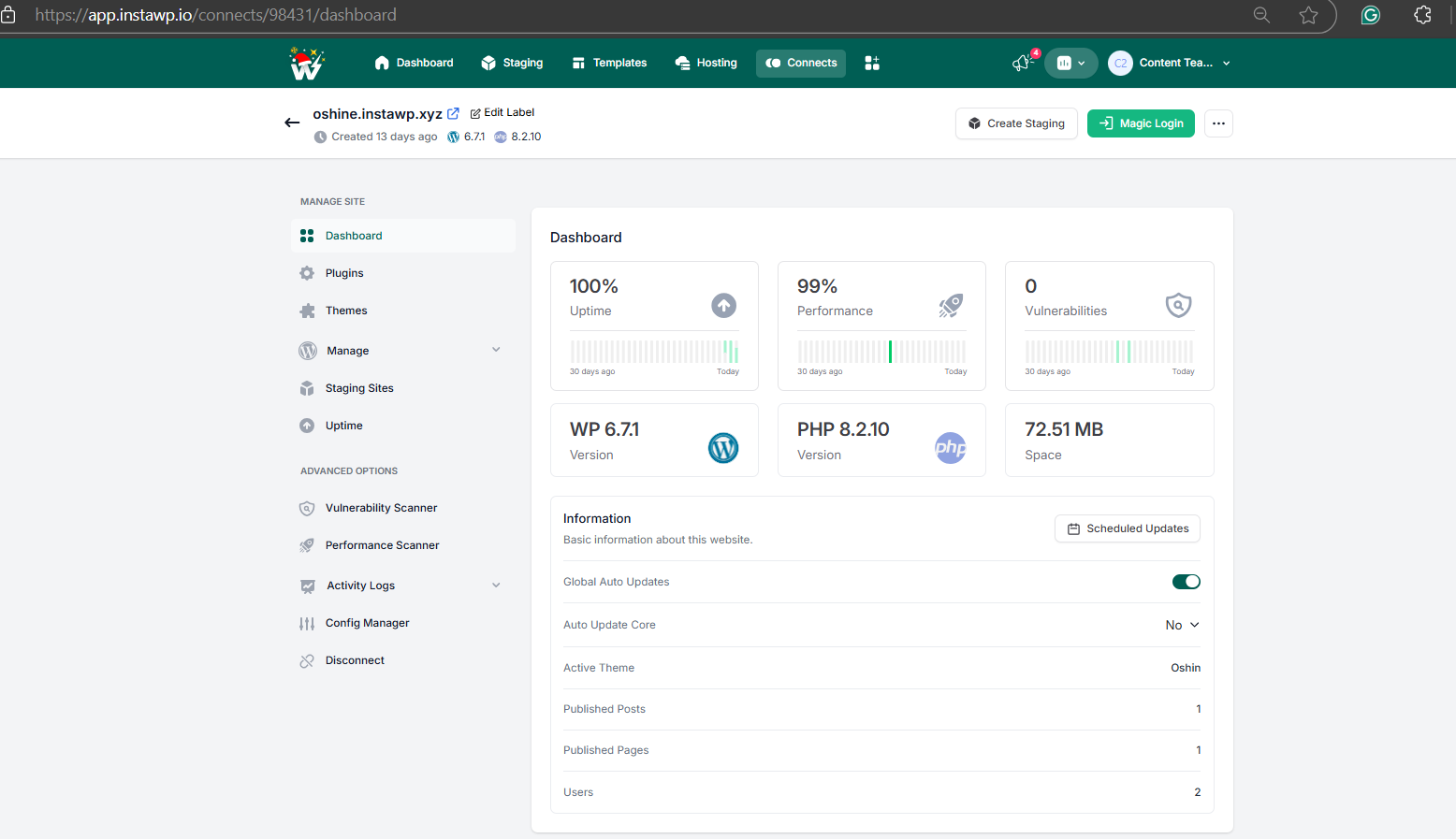The height and width of the screenshot is (839, 1456).
Task: Open the Grammarly browser extension icon
Action: (1371, 15)
